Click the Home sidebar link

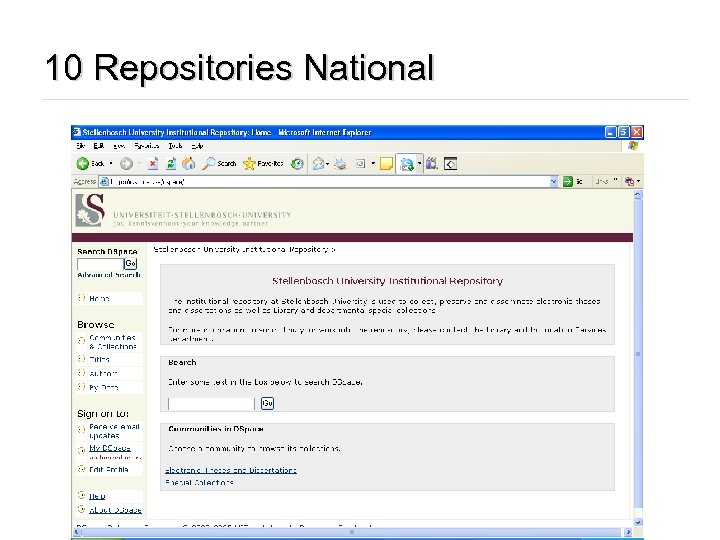pyautogui.click(x=99, y=298)
